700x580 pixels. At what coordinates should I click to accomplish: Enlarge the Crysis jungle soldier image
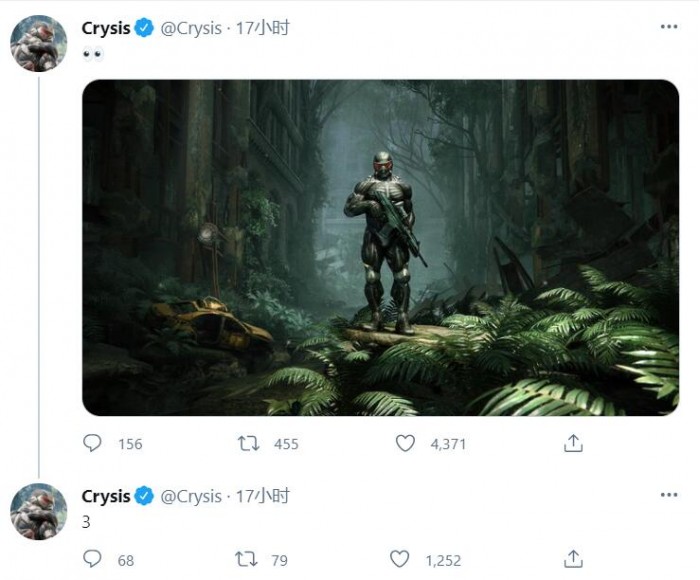pyautogui.click(x=380, y=247)
